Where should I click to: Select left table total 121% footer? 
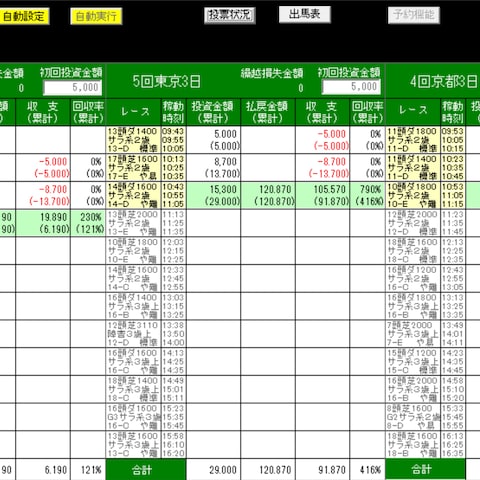[88, 470]
